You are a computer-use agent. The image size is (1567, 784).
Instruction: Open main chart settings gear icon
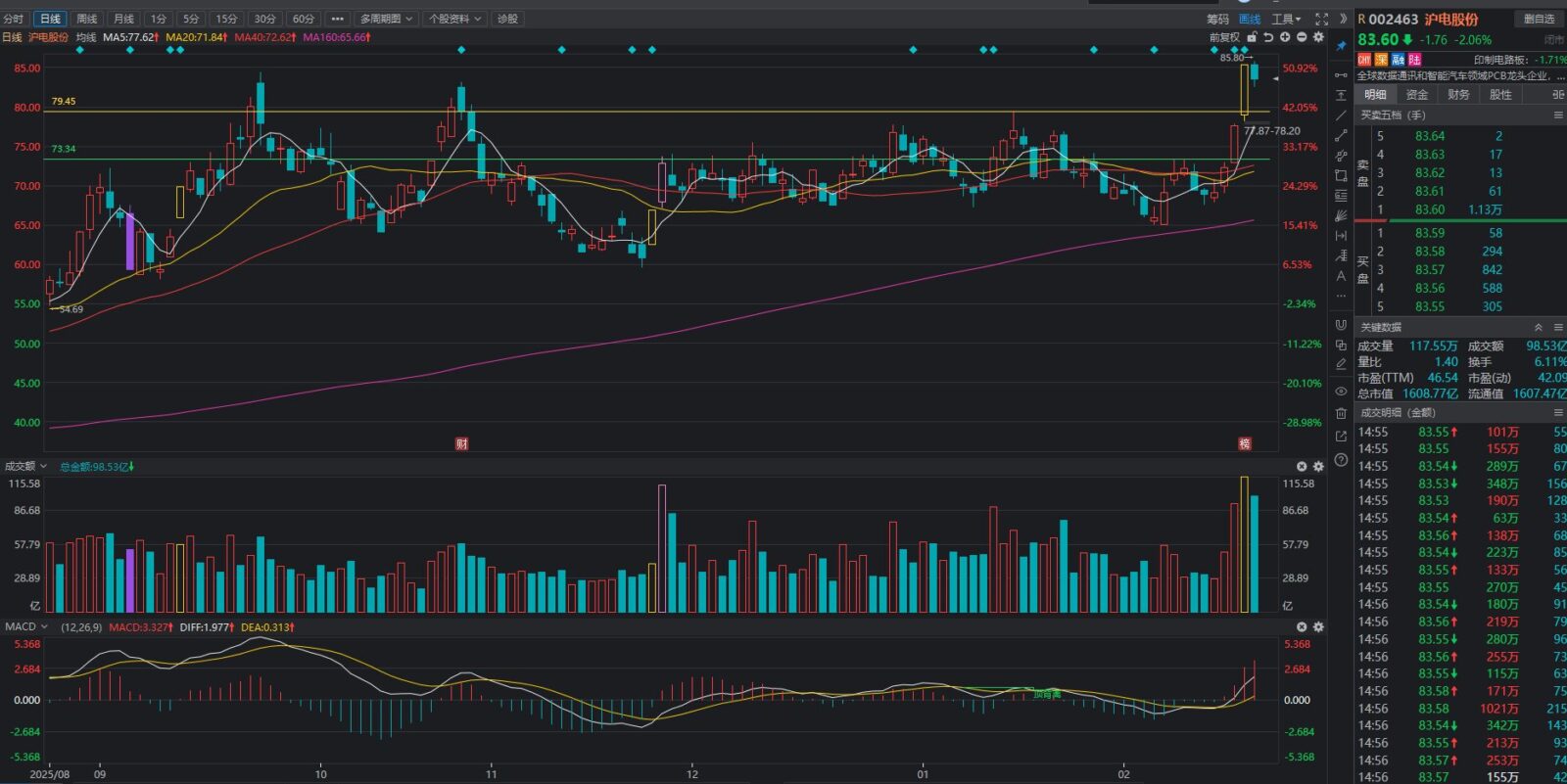pyautogui.click(x=1318, y=37)
